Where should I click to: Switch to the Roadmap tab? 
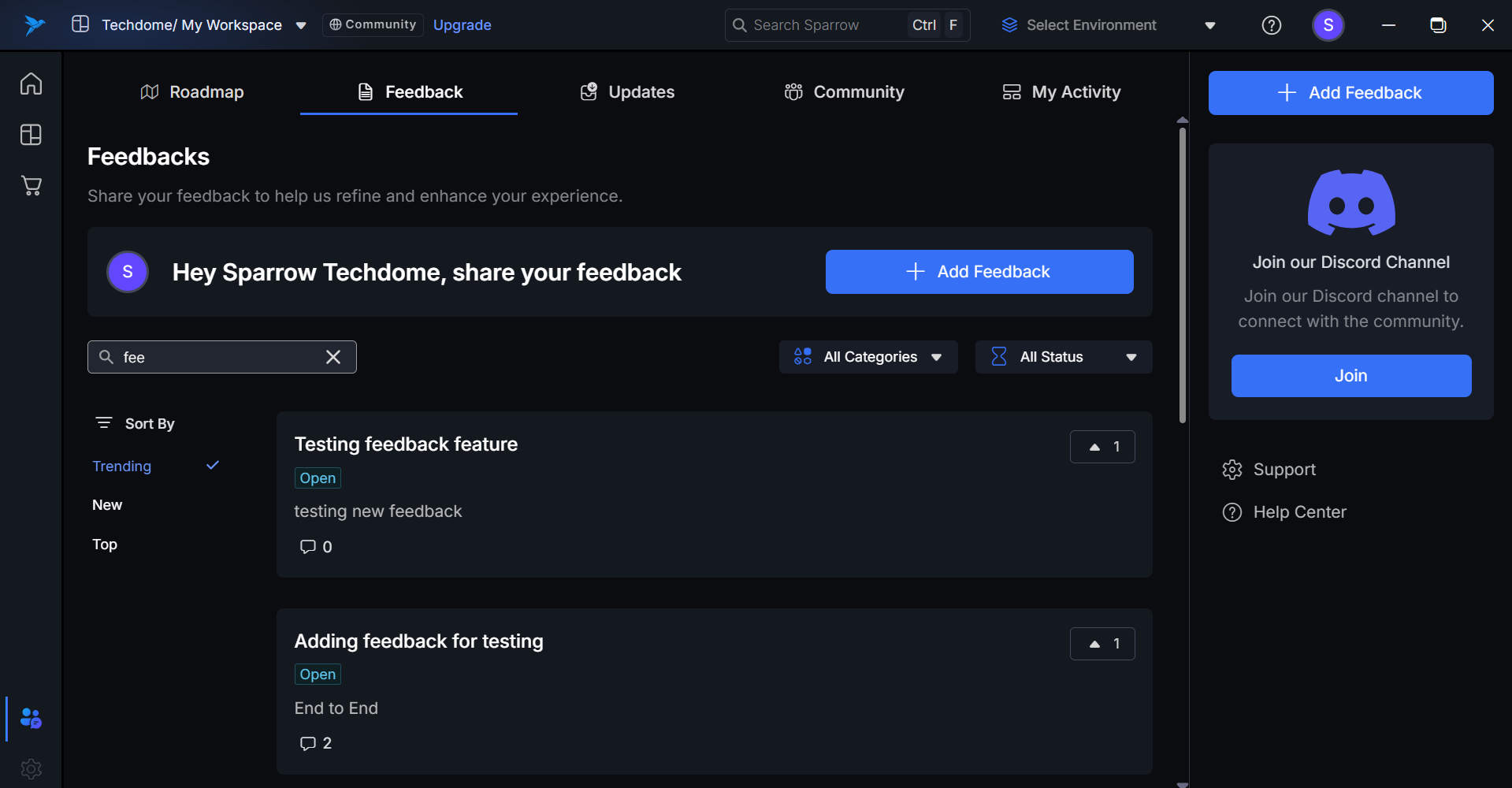click(192, 92)
